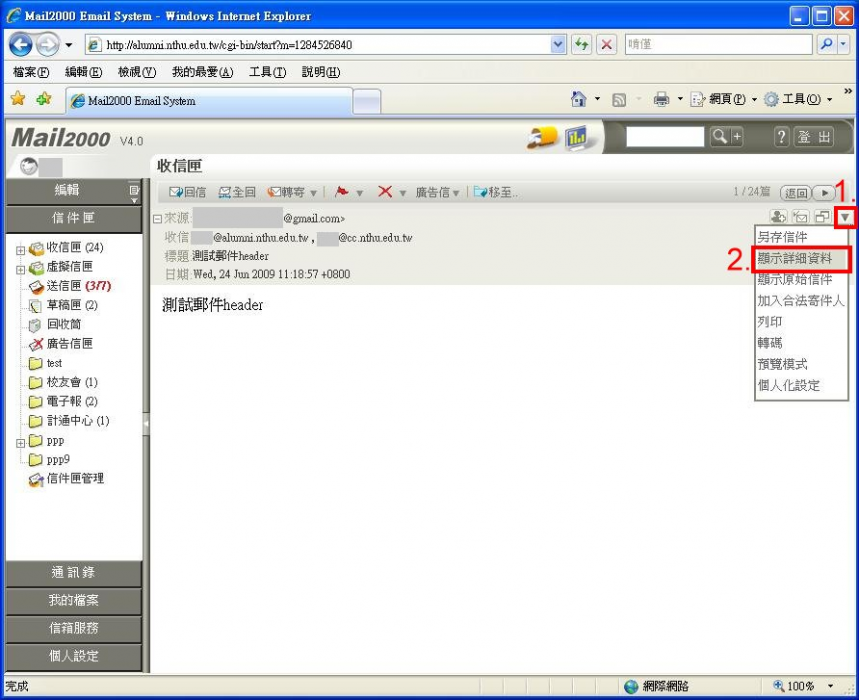The height and width of the screenshot is (700, 859).
Task: Choose 另存信件 in the dropdown menu
Action: (782, 237)
